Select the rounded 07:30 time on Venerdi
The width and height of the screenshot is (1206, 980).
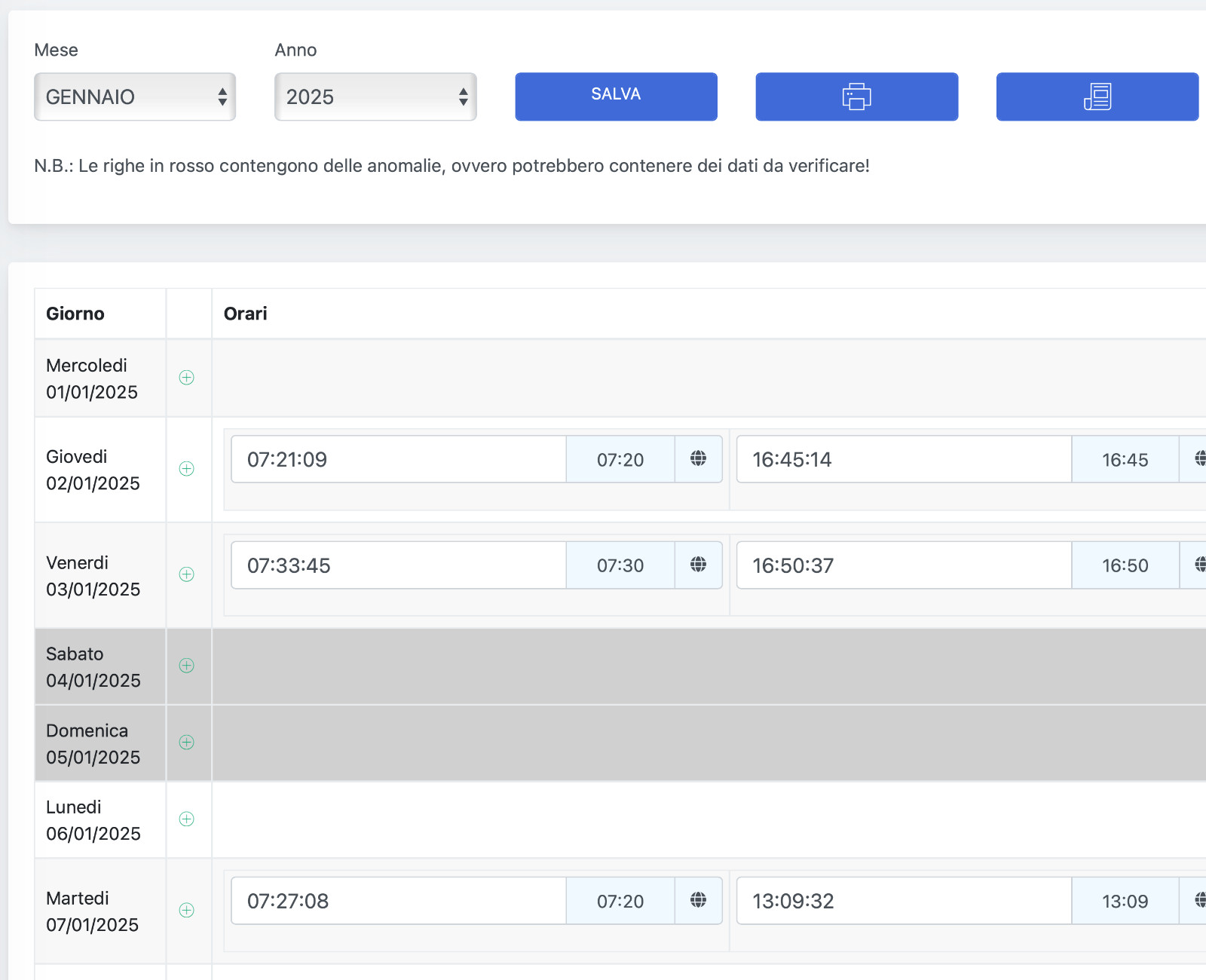click(x=620, y=565)
